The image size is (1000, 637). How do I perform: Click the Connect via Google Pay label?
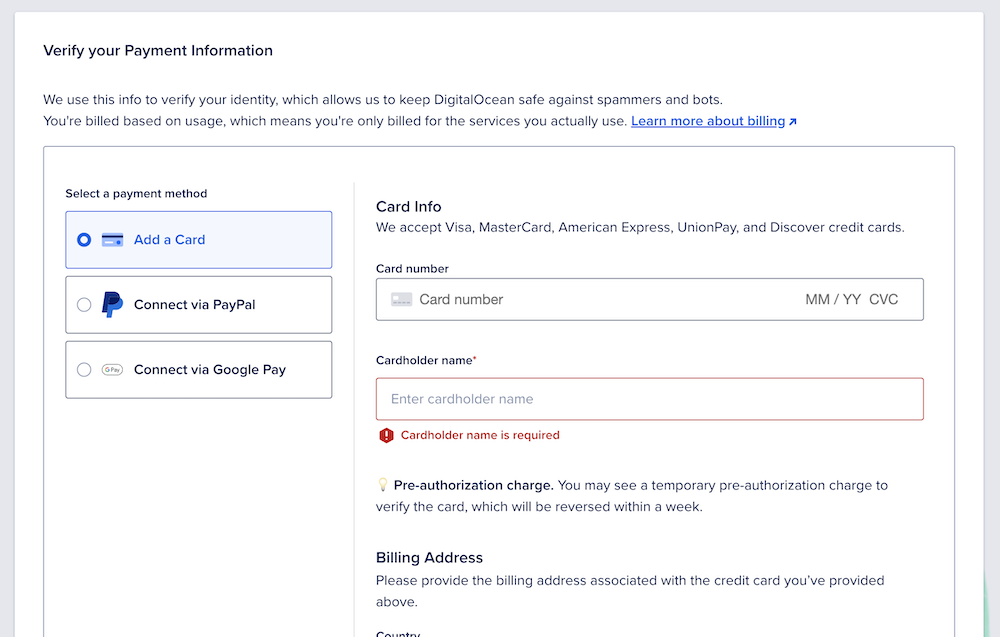point(210,370)
